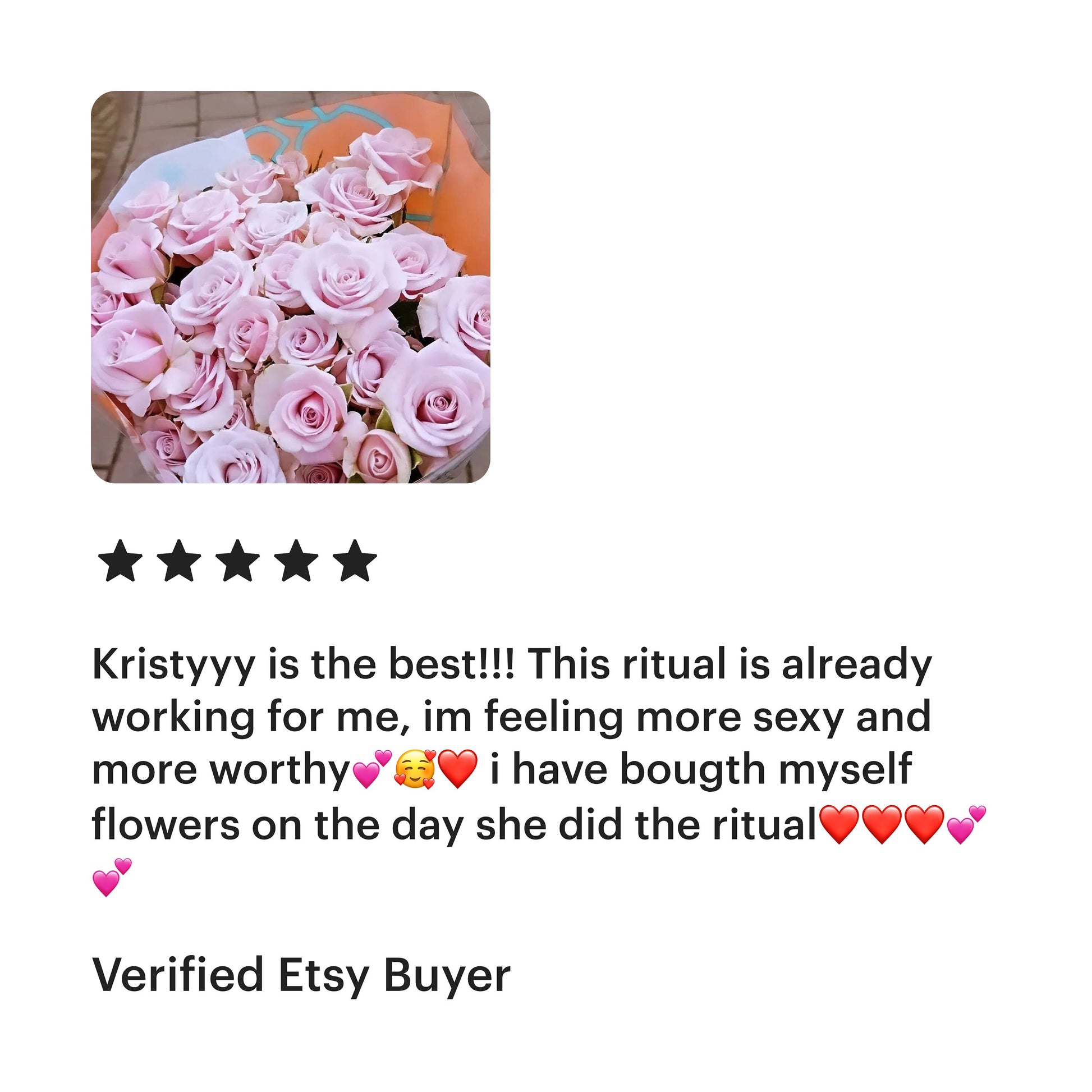Click the third red heart after 'ritual'
Screen dimensions: 1092x1092
click(924, 825)
